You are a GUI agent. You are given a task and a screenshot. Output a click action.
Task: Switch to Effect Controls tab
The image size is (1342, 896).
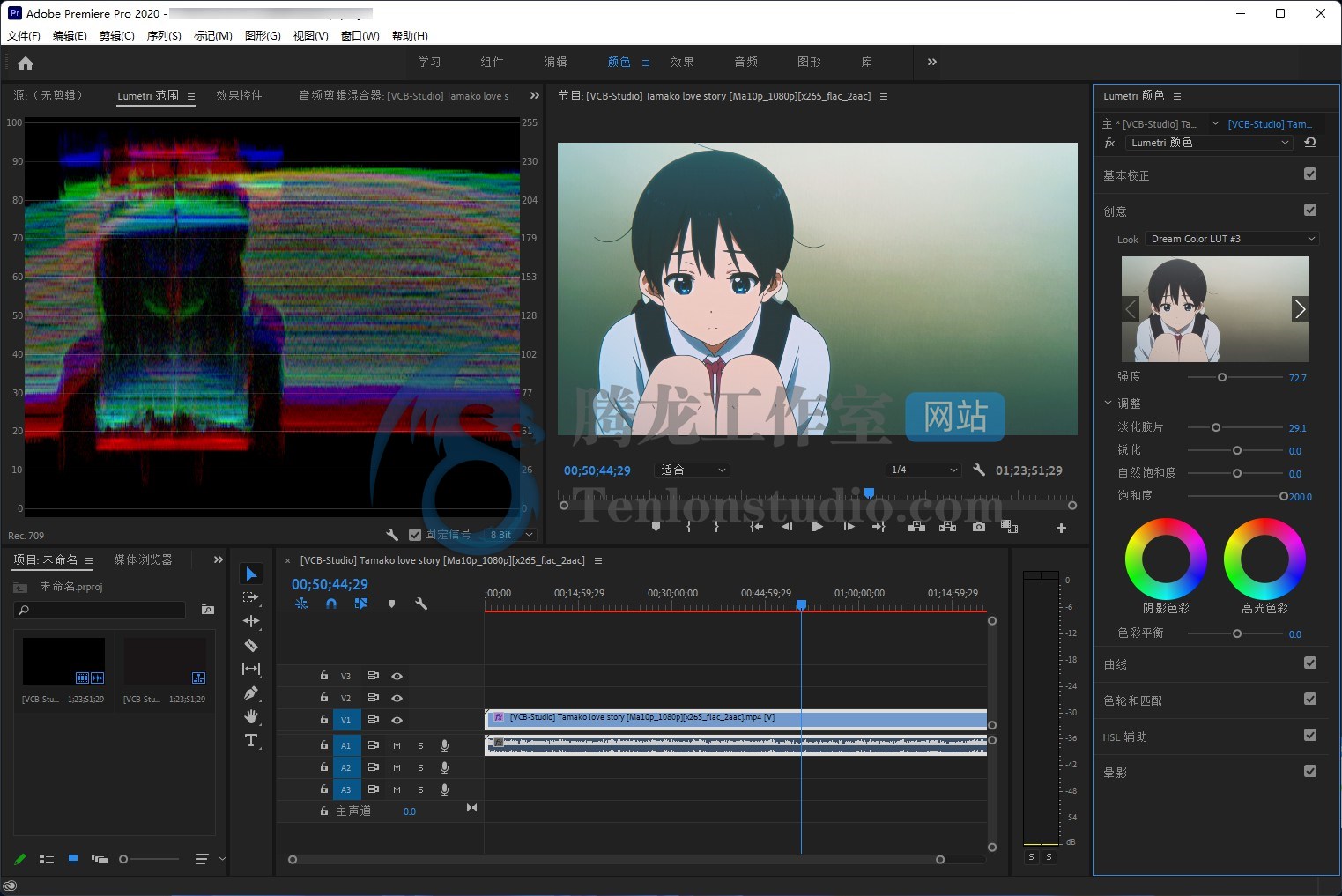click(x=239, y=95)
